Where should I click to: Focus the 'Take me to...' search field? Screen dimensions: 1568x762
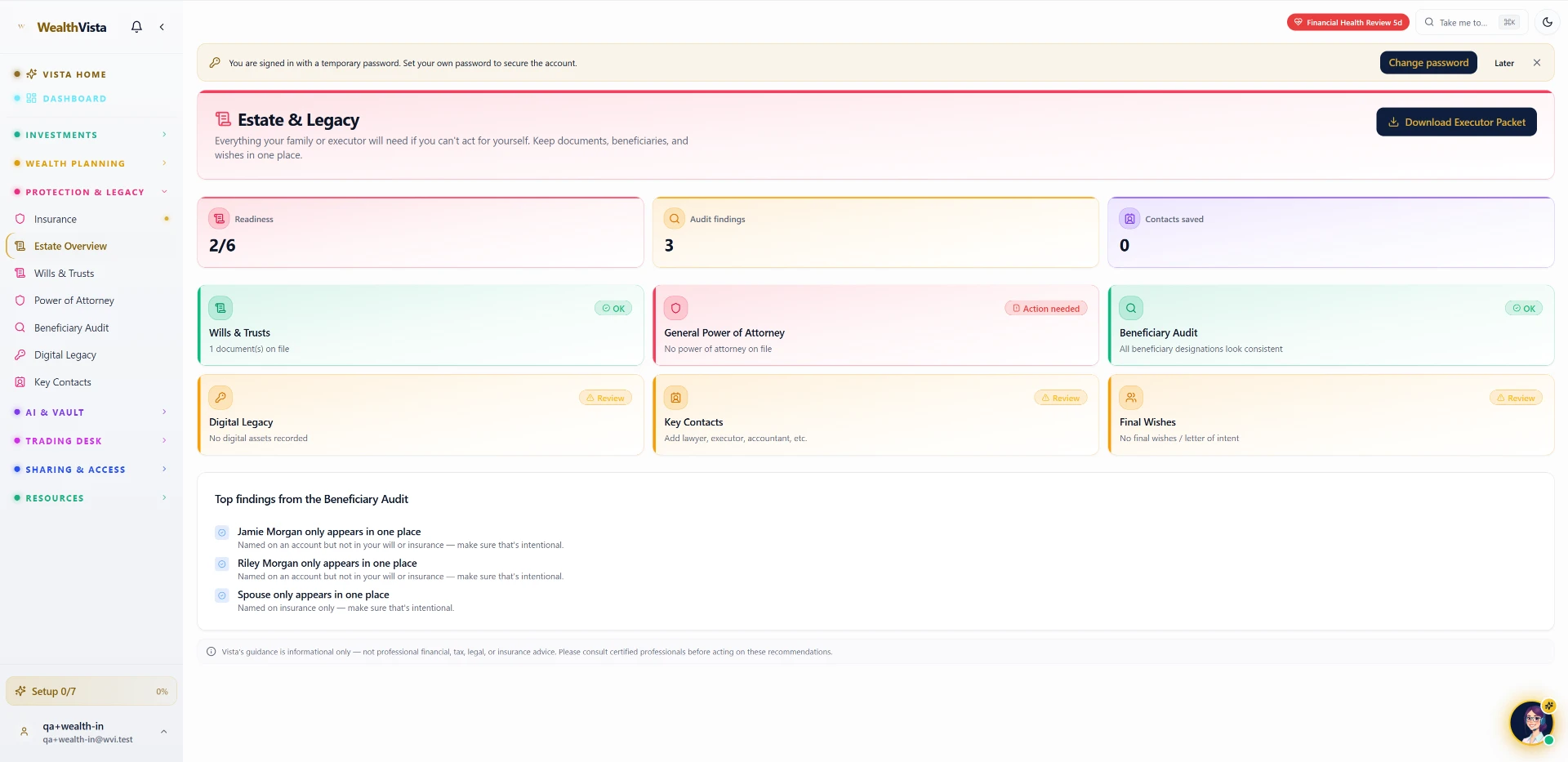point(1471,22)
